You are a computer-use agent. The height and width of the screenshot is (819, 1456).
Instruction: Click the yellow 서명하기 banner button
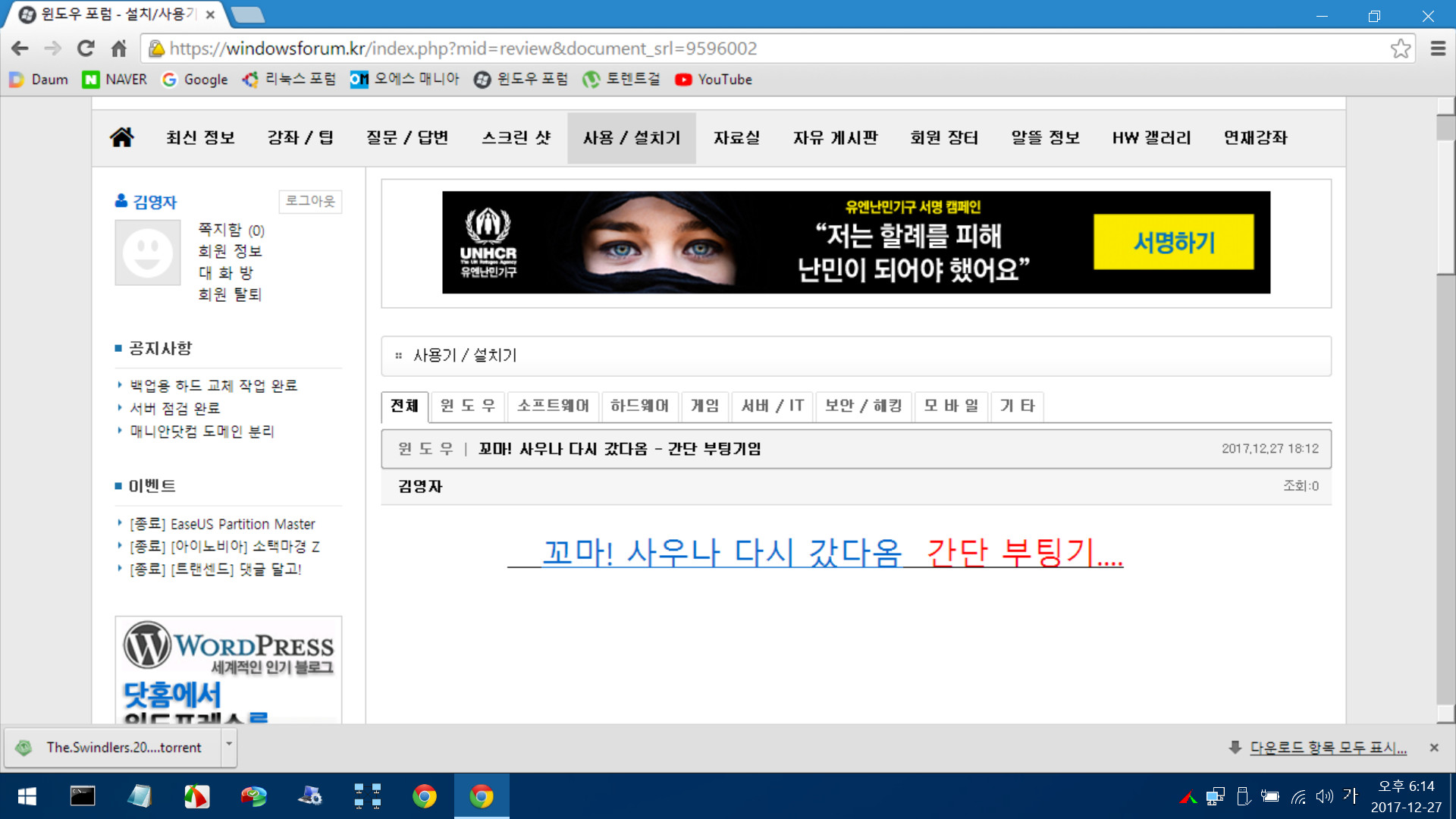coord(1173,242)
